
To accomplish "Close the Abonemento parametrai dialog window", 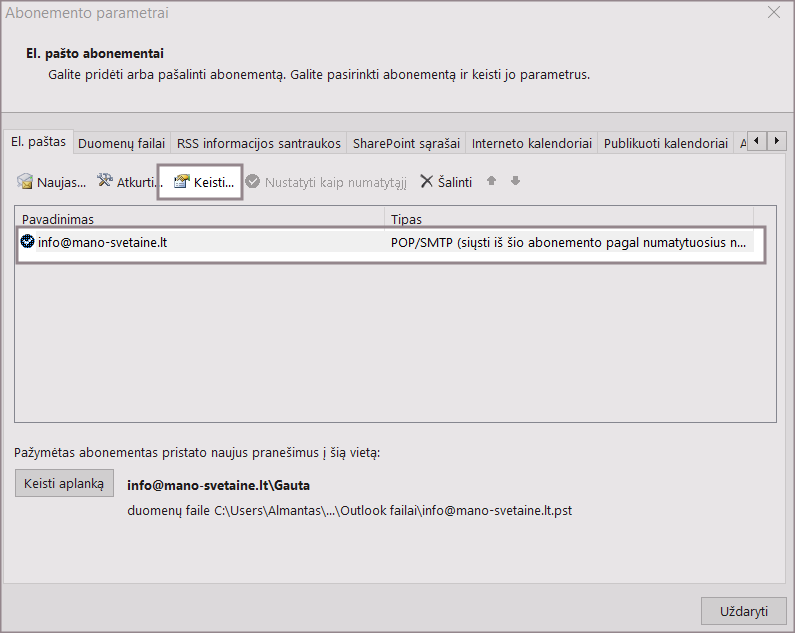I will pos(773,13).
